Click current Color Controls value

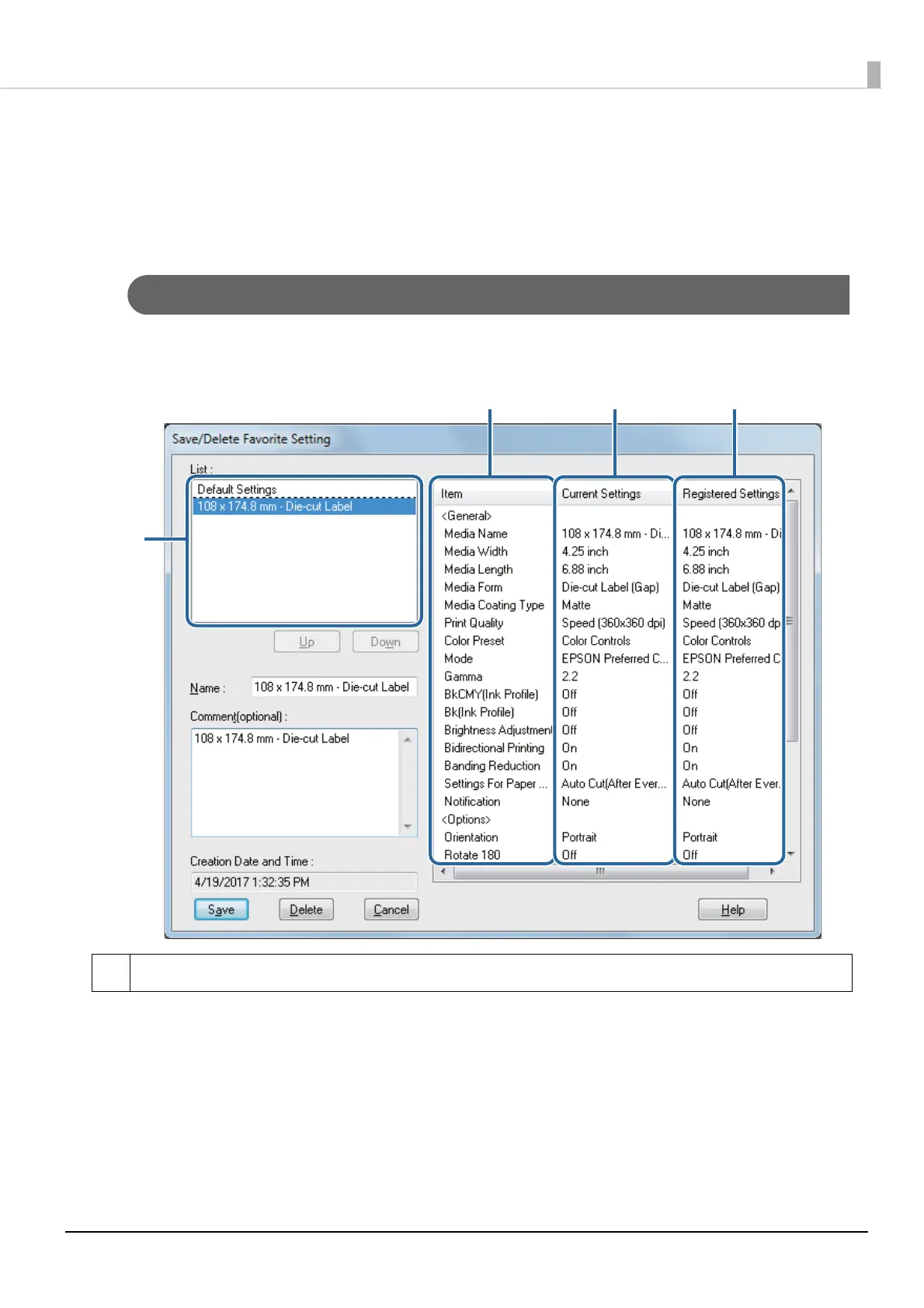point(596,641)
